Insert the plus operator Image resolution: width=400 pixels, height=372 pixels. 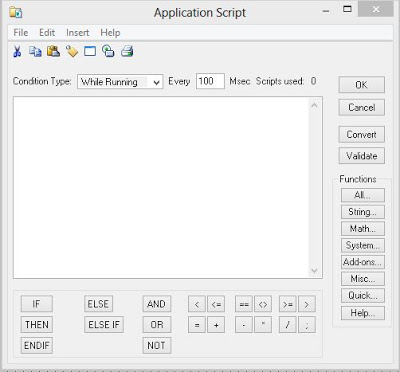pyautogui.click(x=216, y=324)
